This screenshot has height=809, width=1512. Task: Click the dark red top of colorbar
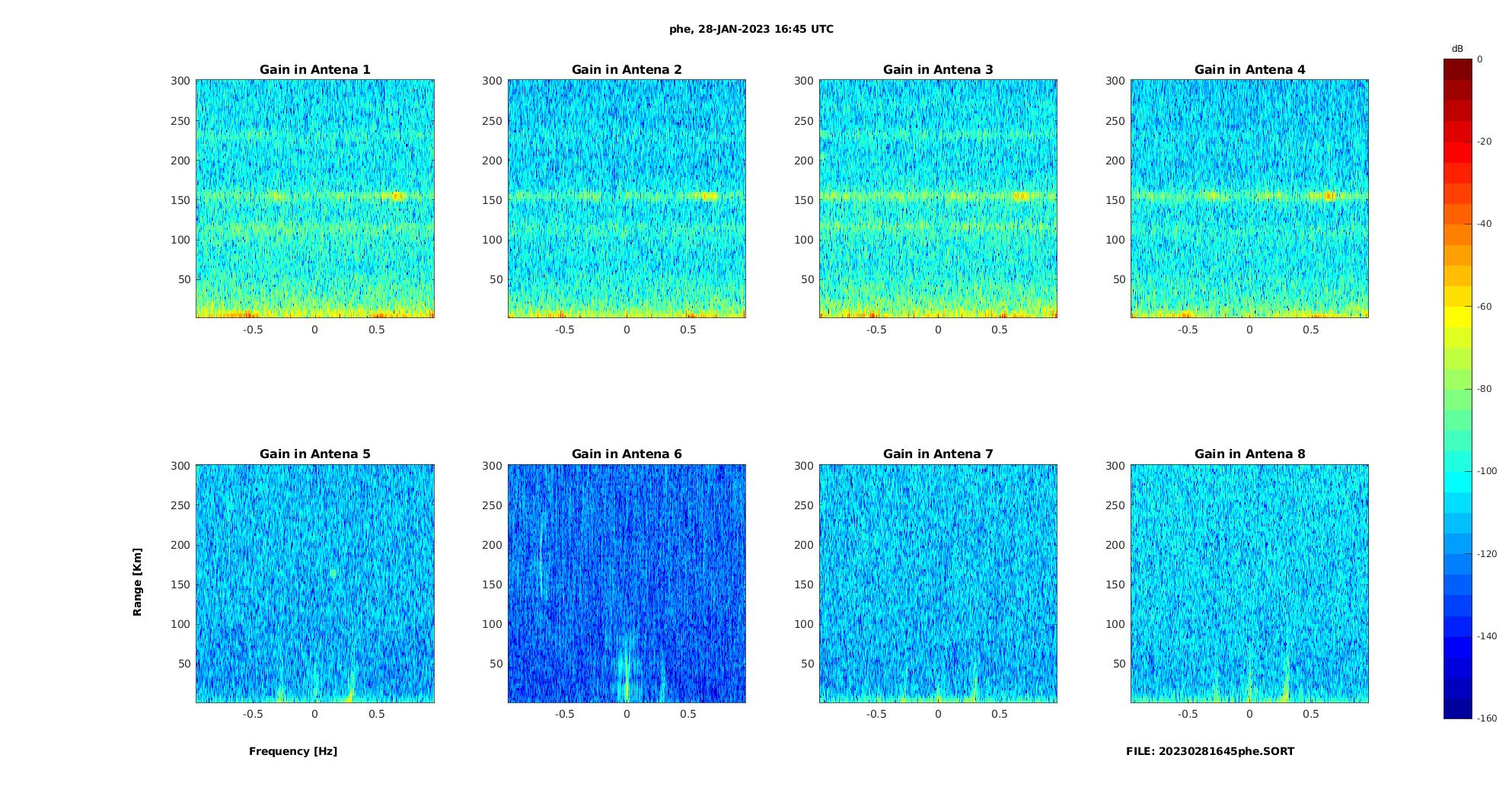click(x=1458, y=69)
